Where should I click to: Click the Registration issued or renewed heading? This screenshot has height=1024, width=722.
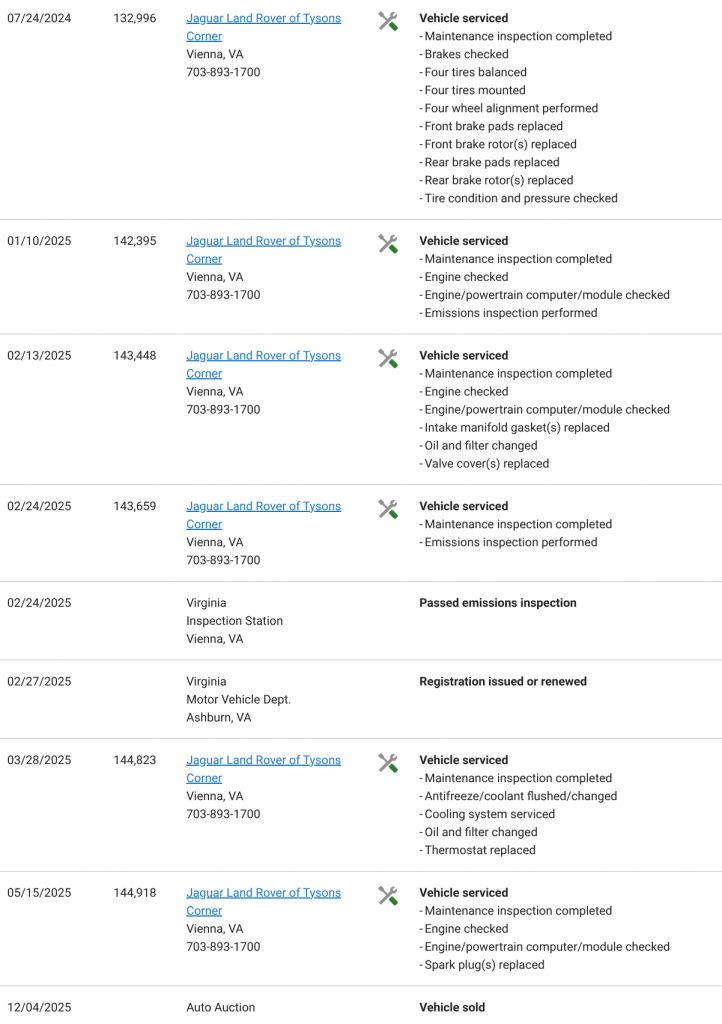503,681
